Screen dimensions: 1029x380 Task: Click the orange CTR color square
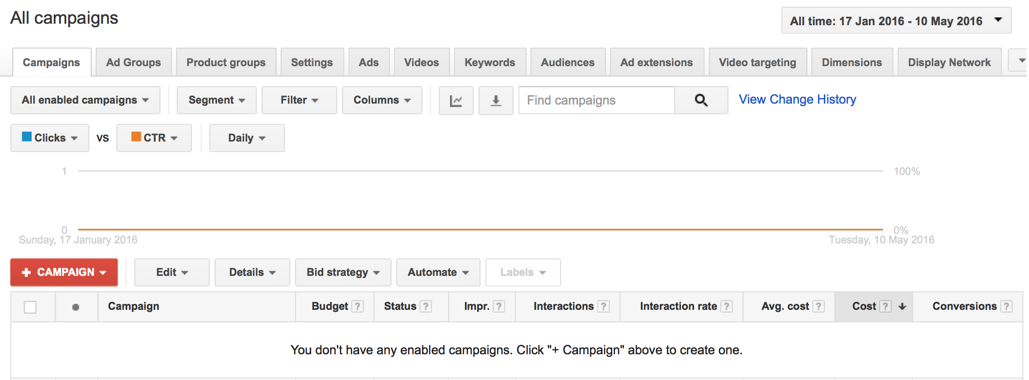tap(136, 137)
